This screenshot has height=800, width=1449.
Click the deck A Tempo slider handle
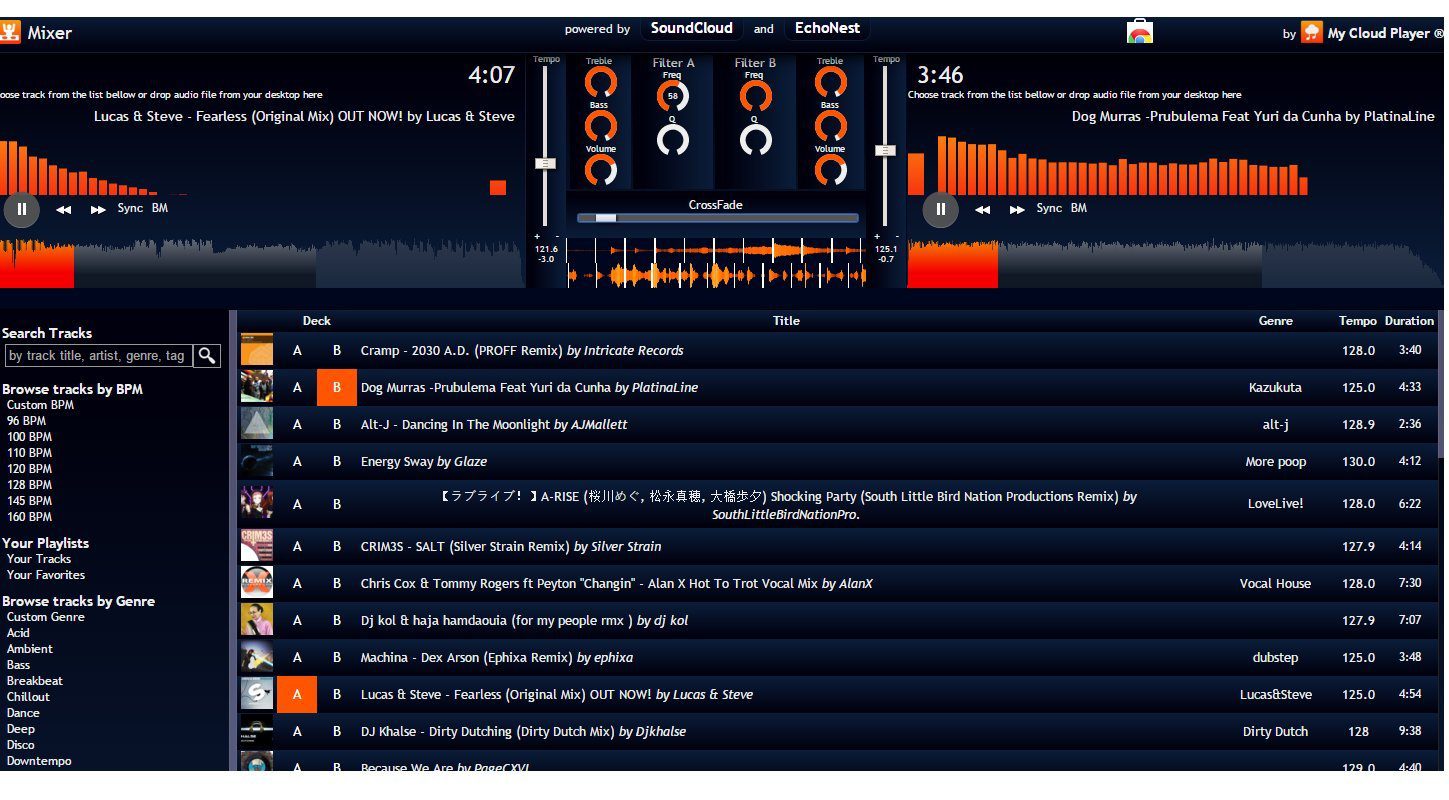point(545,163)
